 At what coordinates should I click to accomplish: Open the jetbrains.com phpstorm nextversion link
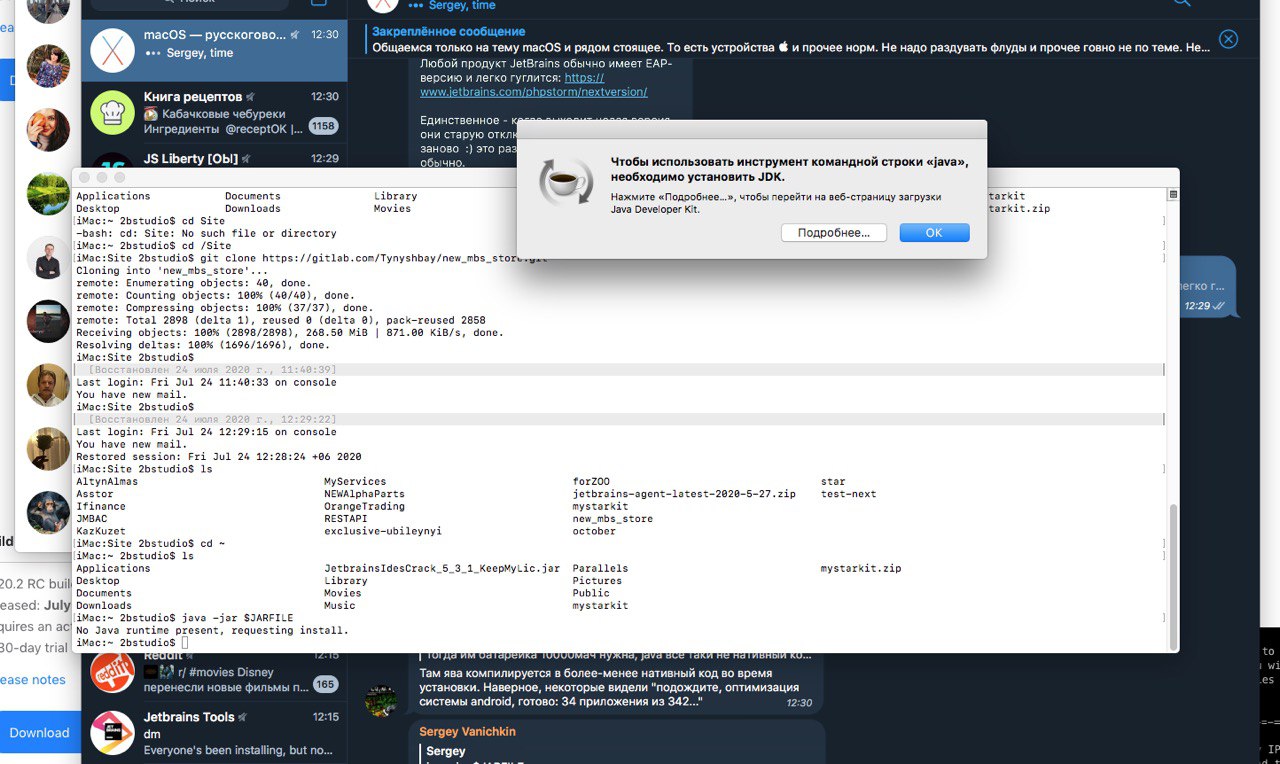(x=533, y=84)
